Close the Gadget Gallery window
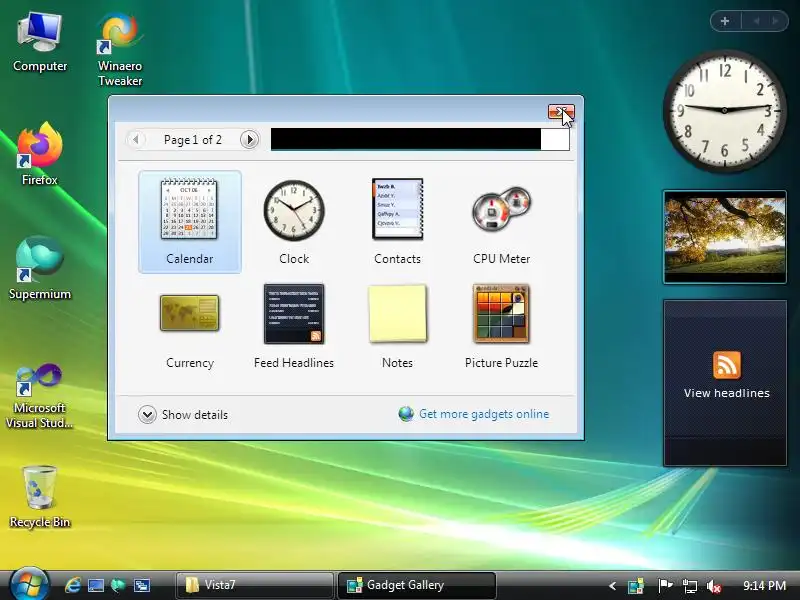 tap(561, 111)
